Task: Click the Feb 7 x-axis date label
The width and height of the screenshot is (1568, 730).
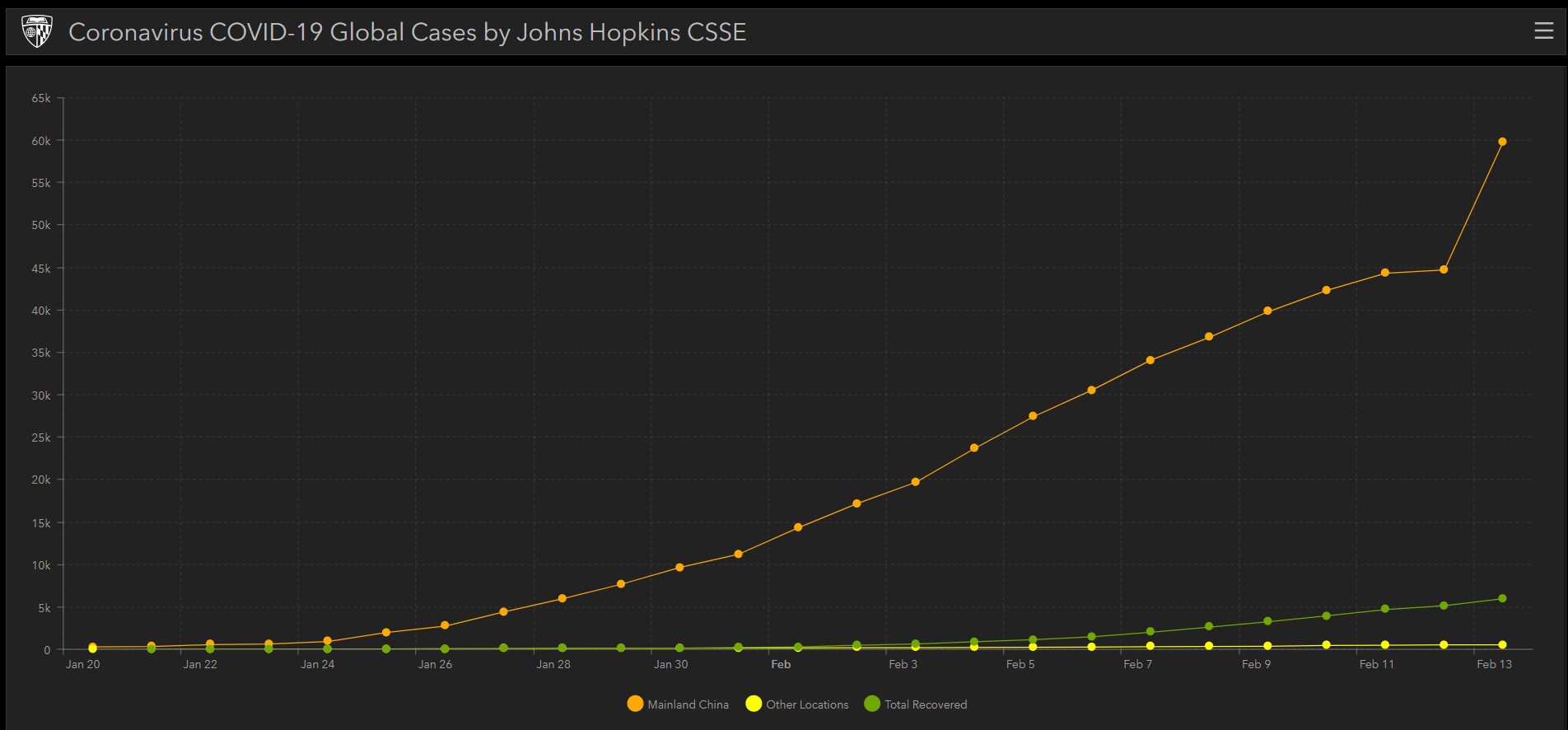Action: pos(1137,664)
